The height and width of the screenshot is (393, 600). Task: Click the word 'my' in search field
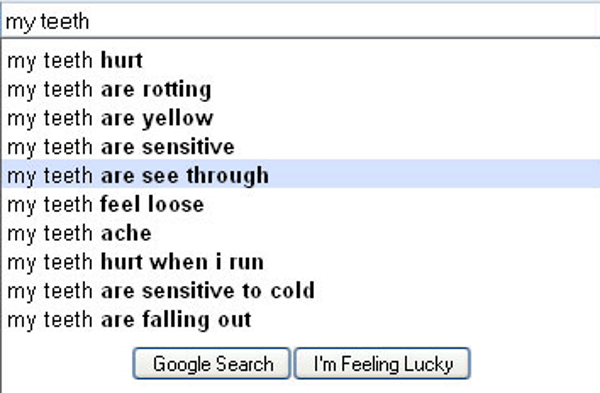tap(21, 23)
